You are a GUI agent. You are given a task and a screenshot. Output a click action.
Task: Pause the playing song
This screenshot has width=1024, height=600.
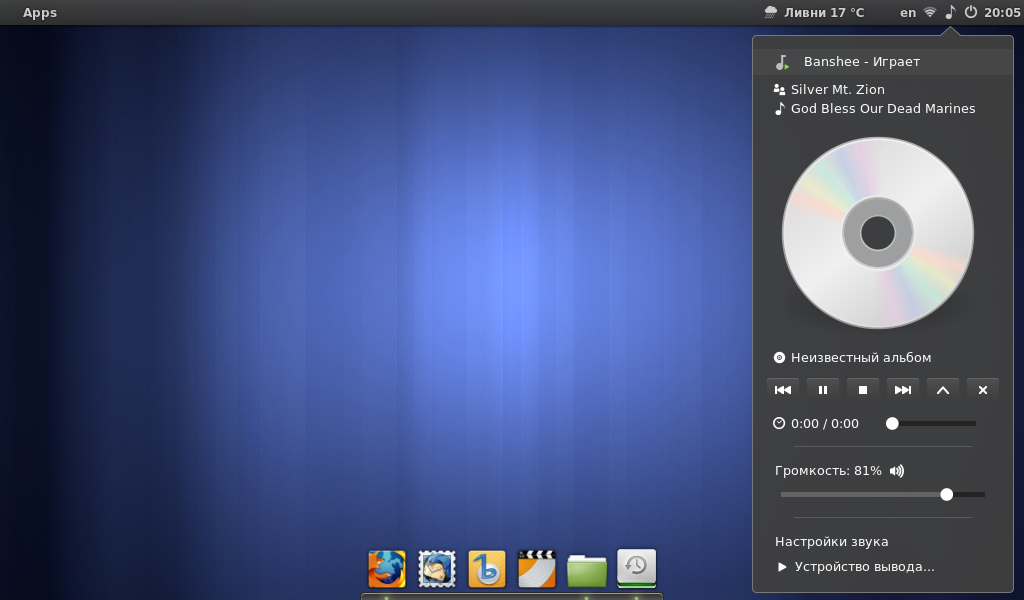coord(823,390)
